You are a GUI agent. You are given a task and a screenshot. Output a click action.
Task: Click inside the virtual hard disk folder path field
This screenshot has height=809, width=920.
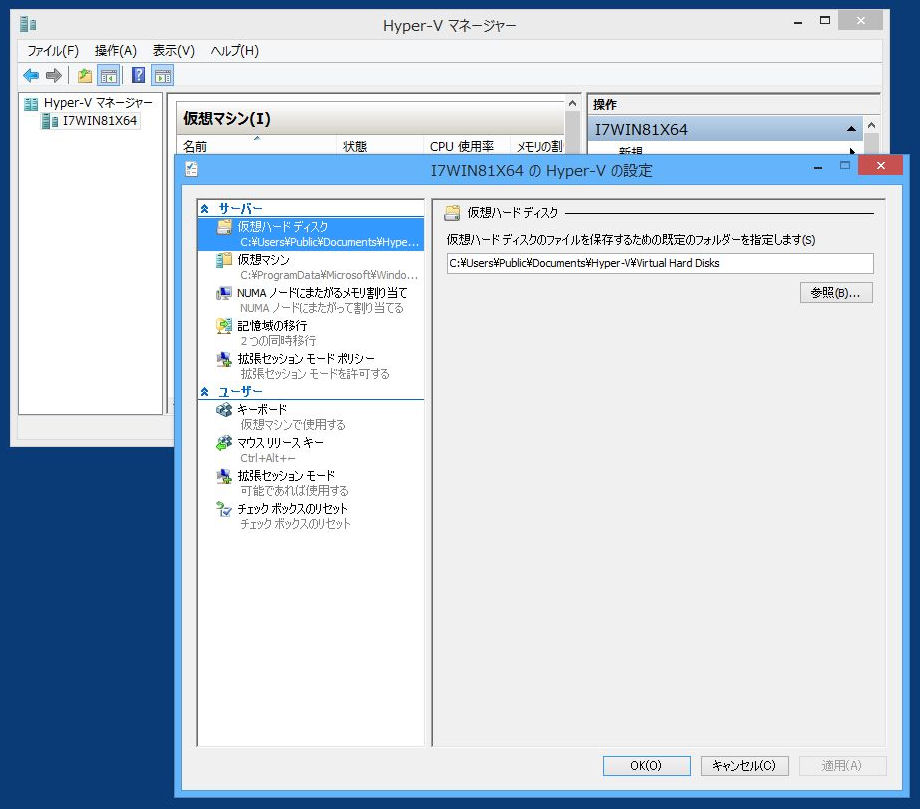(659, 263)
